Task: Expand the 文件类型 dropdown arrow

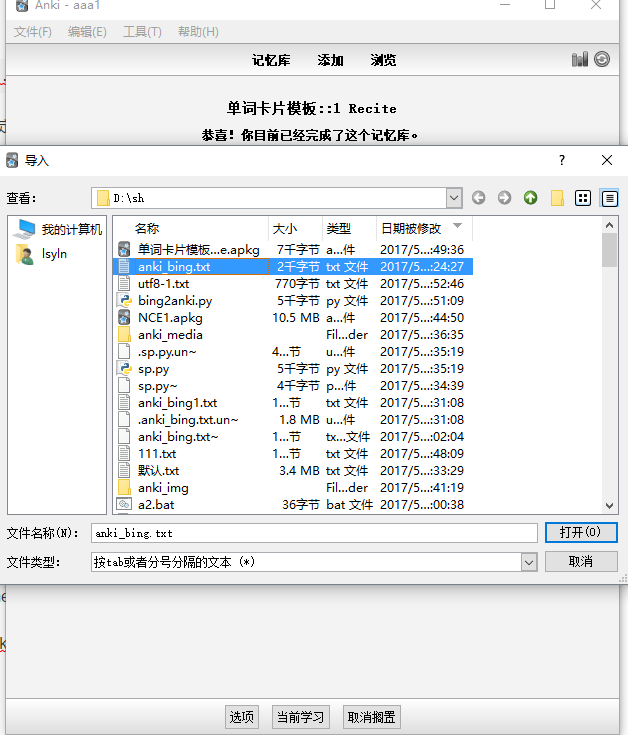Action: 529,562
